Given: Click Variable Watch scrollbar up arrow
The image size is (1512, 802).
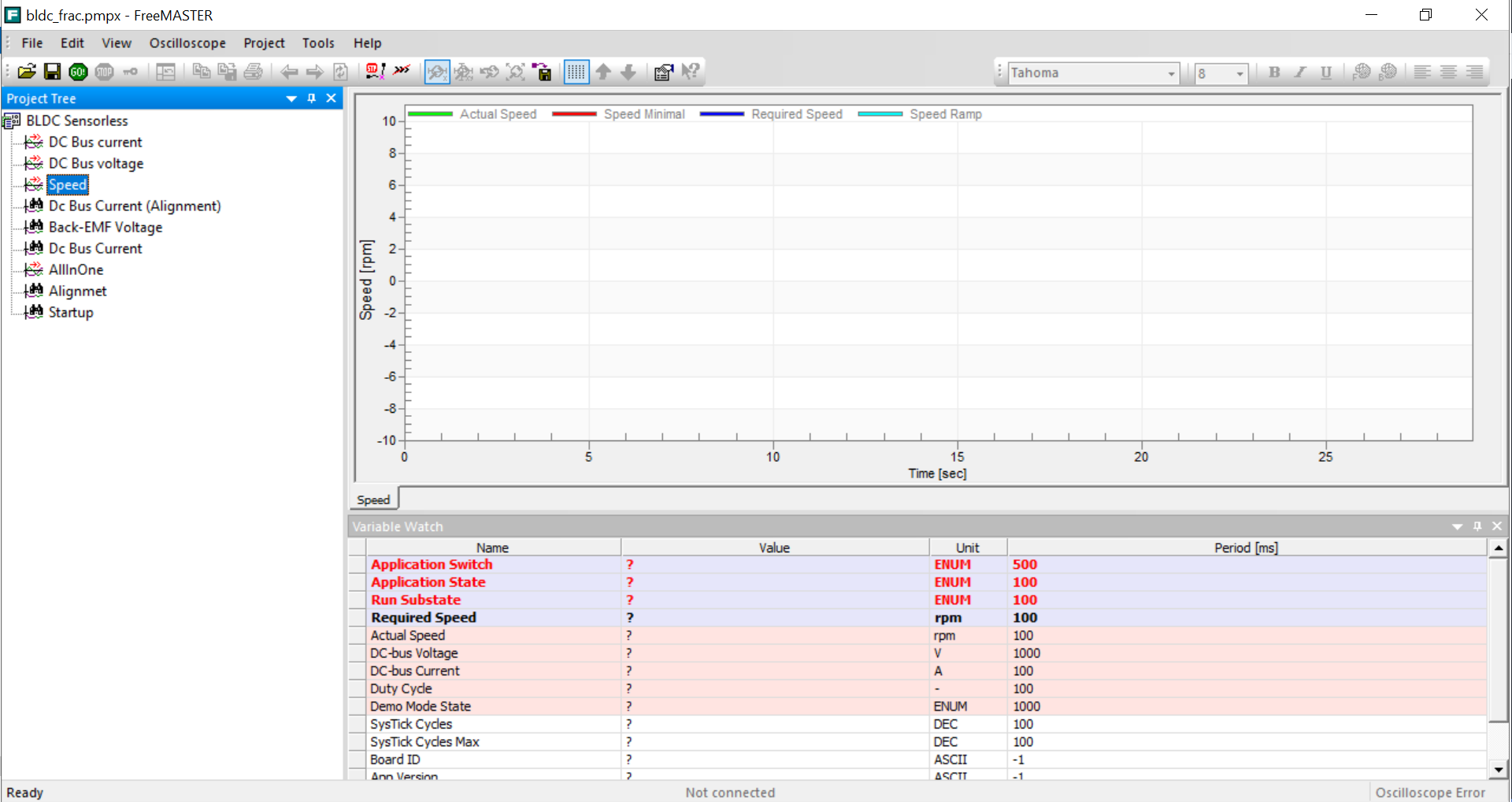Looking at the screenshot, I should point(1498,548).
